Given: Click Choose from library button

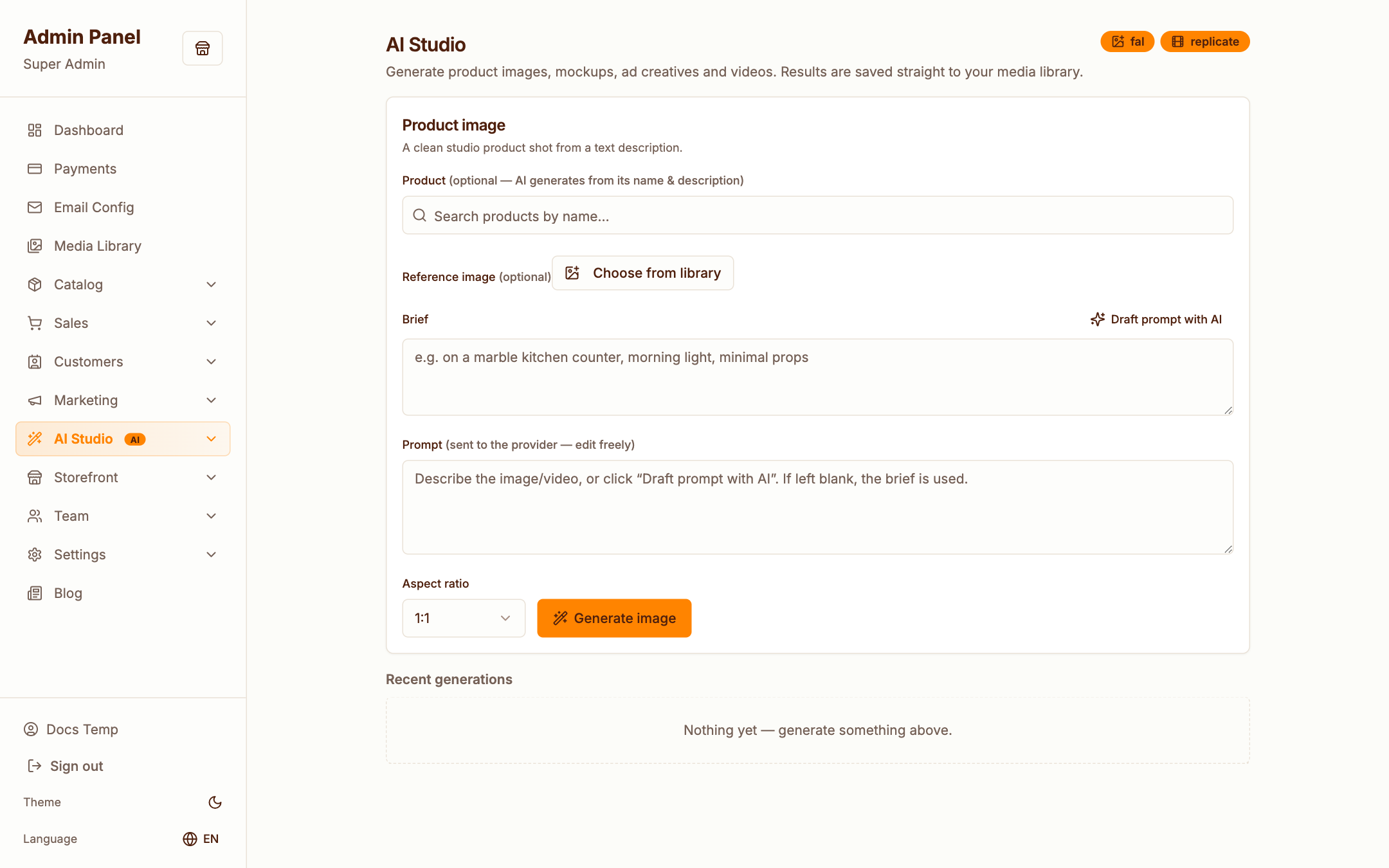Looking at the screenshot, I should pos(643,273).
